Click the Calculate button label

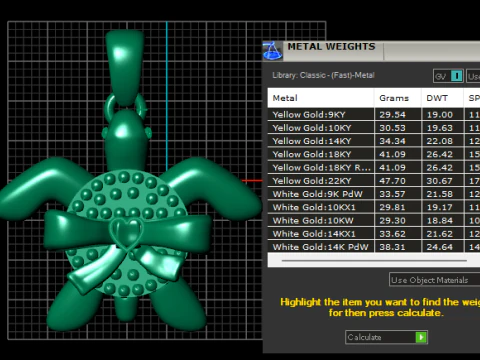[x=364, y=337]
